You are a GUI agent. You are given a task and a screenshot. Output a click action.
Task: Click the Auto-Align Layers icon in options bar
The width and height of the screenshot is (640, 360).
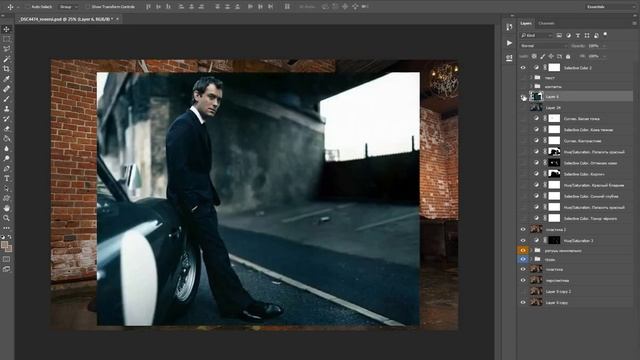[x=287, y=7]
